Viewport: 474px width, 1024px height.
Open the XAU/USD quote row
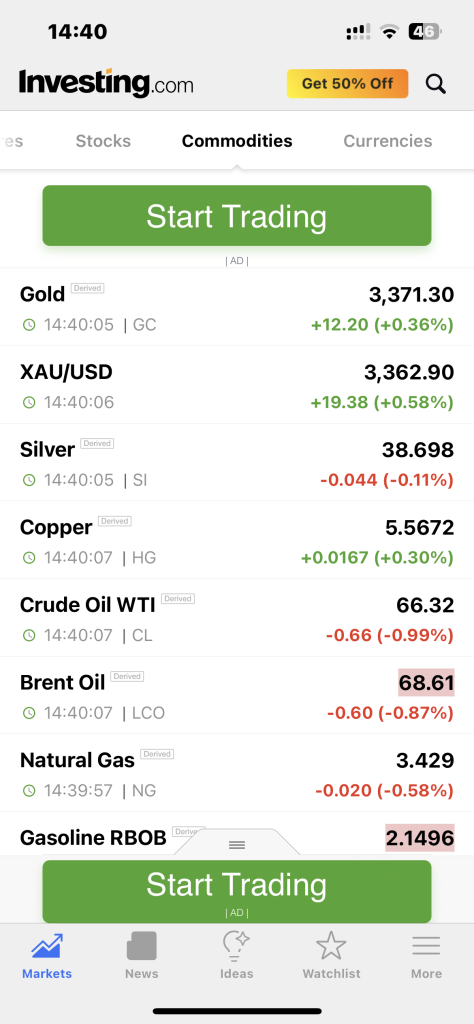237,385
